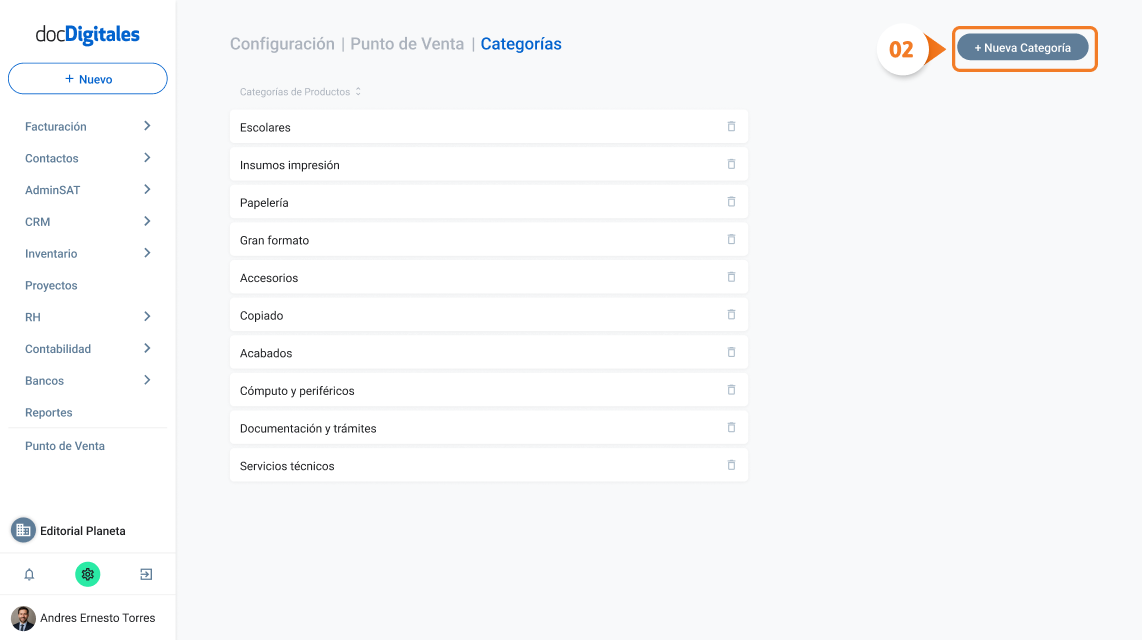Click the logout exit icon
The height and width of the screenshot is (640, 1142).
click(146, 574)
